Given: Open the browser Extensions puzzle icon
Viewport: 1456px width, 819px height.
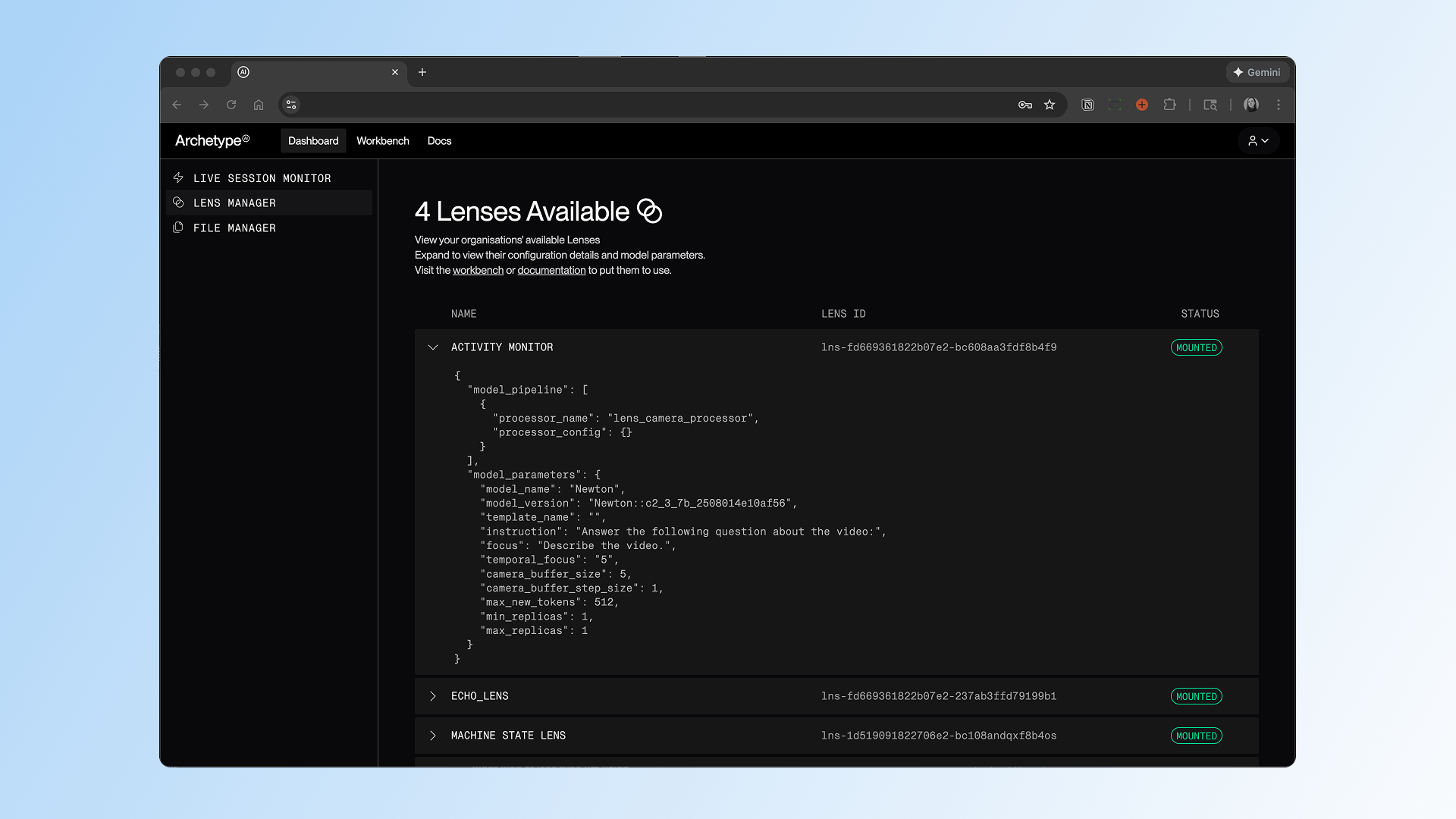Looking at the screenshot, I should 1170,105.
